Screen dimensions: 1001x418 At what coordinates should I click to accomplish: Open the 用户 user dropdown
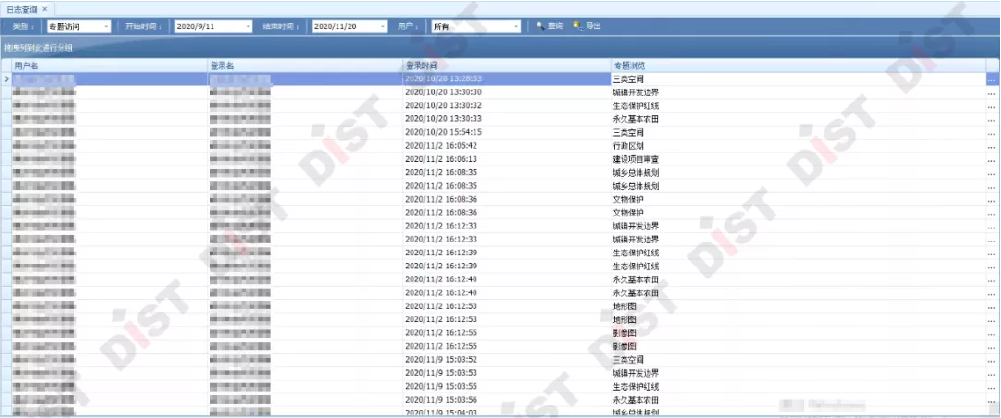point(515,27)
